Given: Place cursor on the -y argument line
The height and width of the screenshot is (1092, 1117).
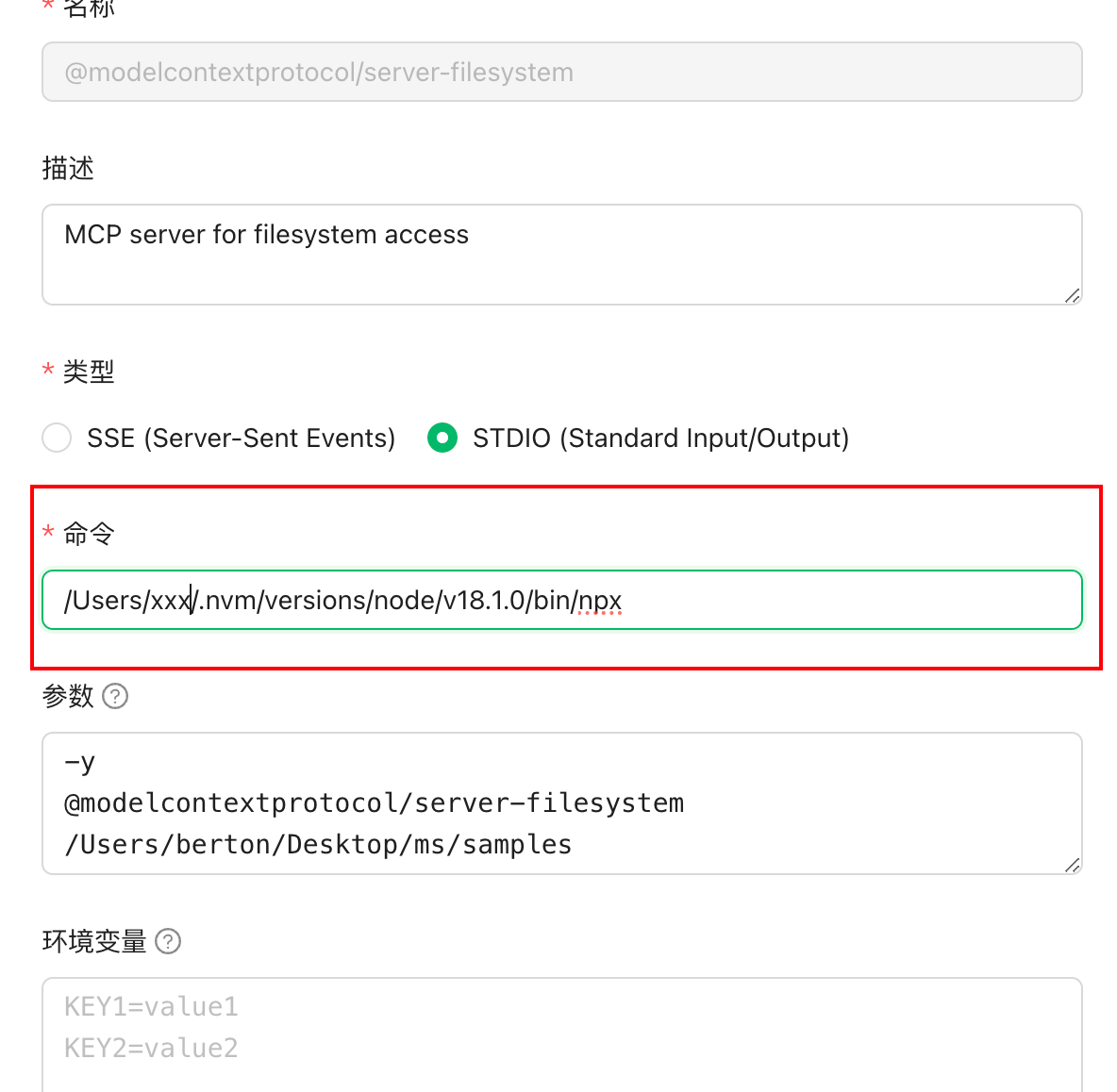Looking at the screenshot, I should click(80, 762).
